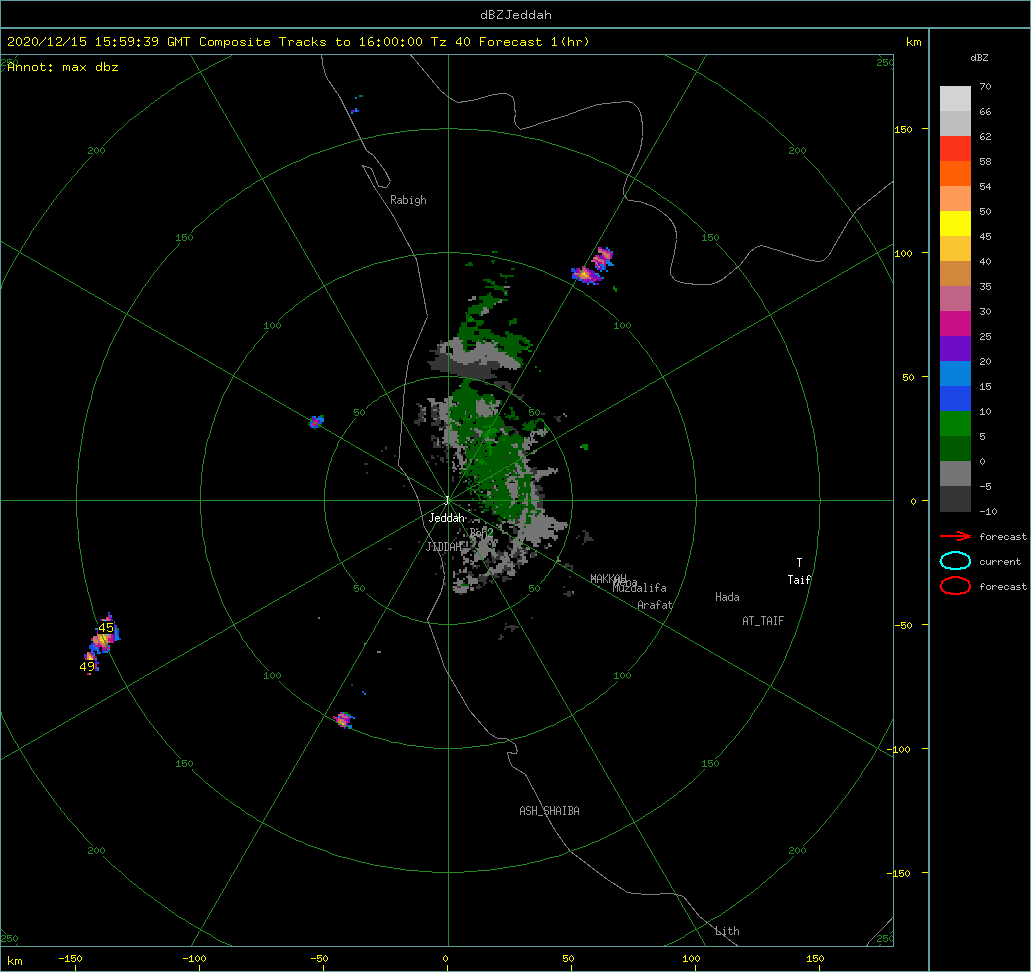The height and width of the screenshot is (972, 1031).
Task: Click the Lith place label
Action: click(727, 931)
